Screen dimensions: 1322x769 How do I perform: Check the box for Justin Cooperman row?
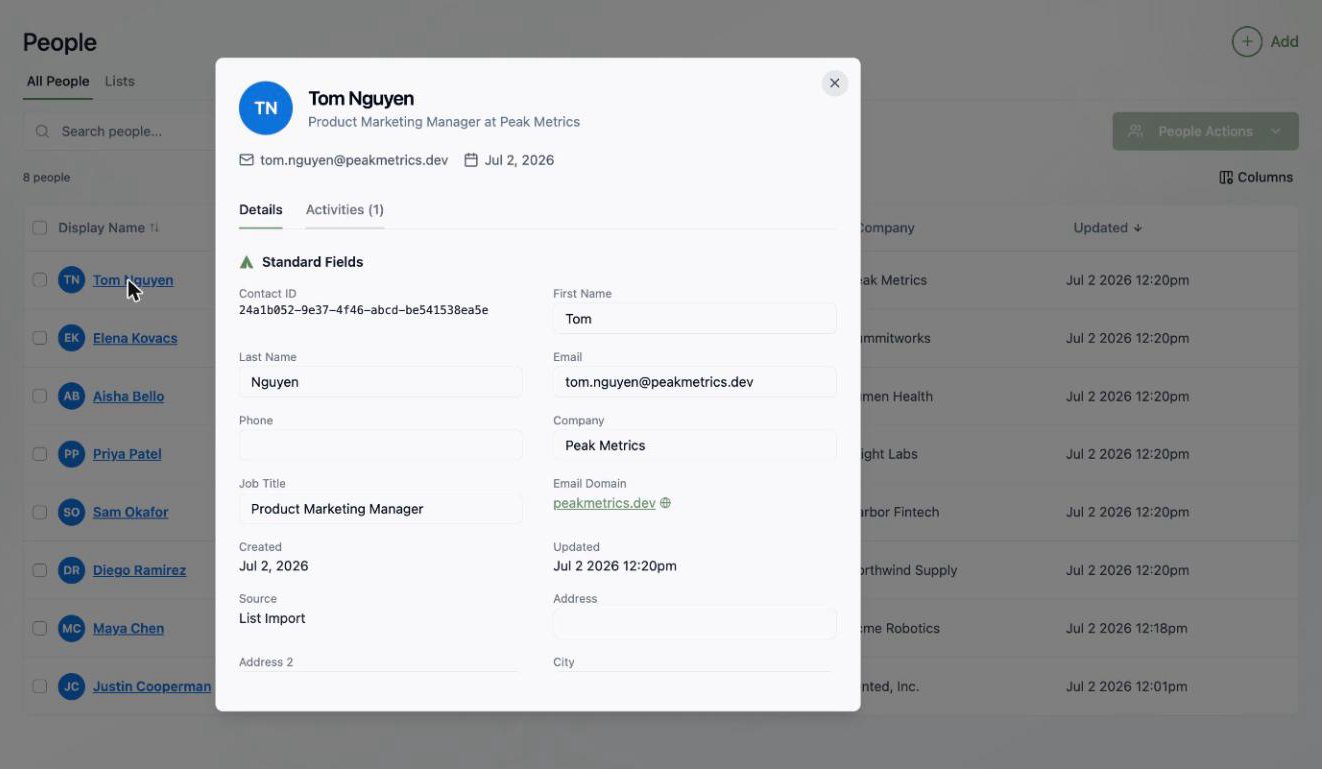tap(40, 687)
